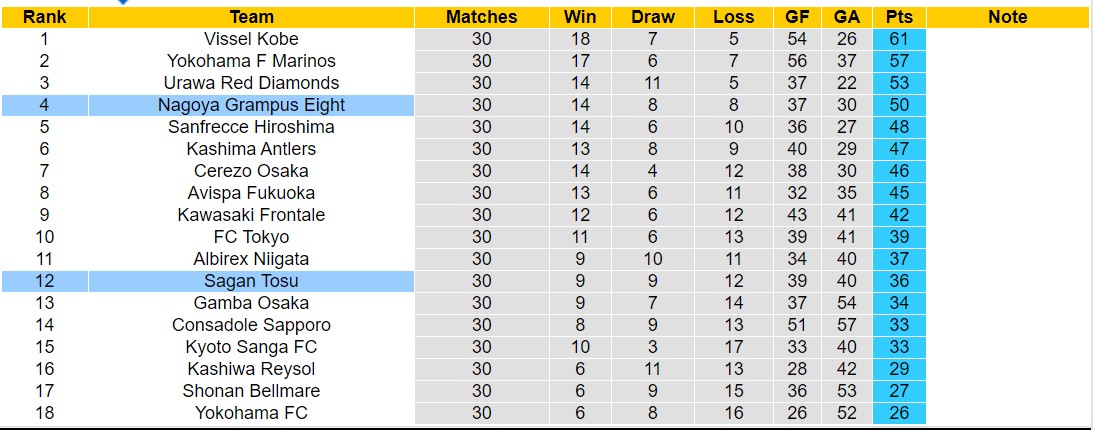
Task: Click the Matches column header
Action: (x=482, y=17)
